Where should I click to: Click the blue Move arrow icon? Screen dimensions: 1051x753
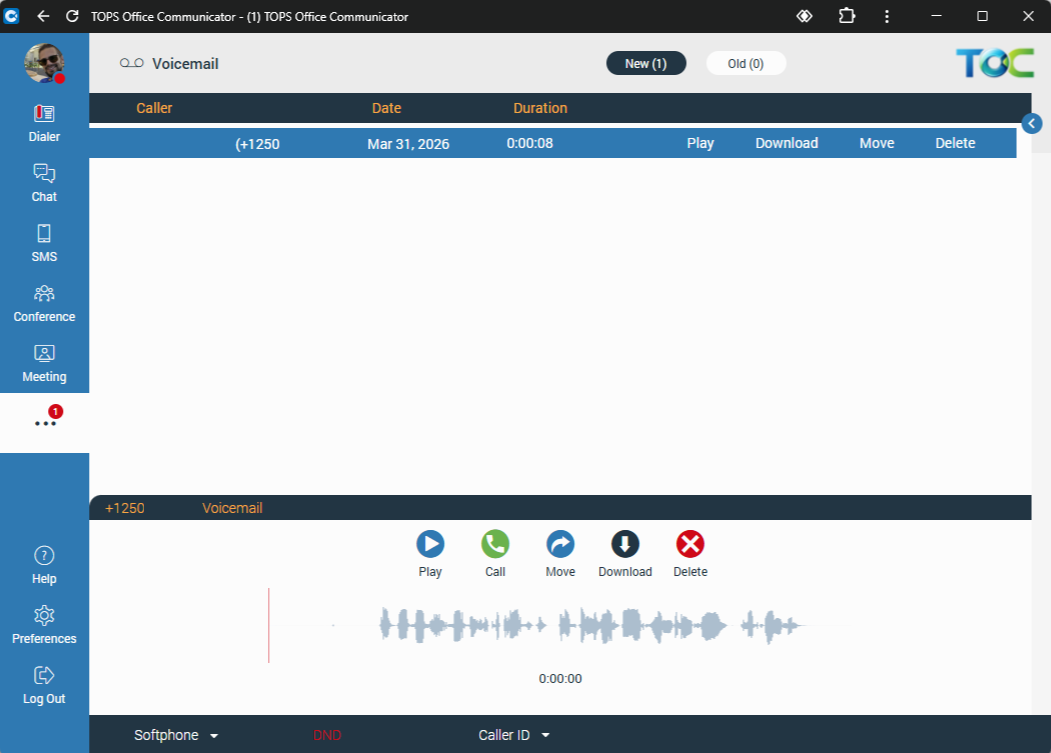pos(560,544)
